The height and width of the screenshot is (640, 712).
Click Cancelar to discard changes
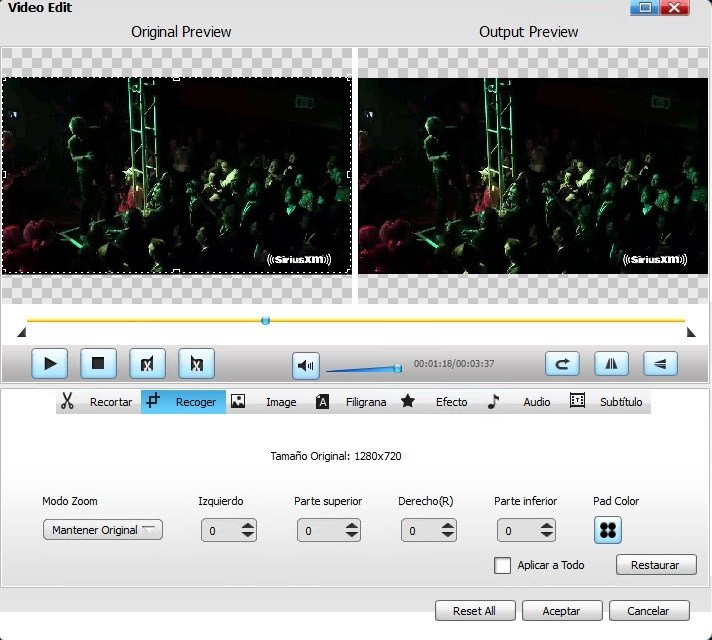[649, 611]
